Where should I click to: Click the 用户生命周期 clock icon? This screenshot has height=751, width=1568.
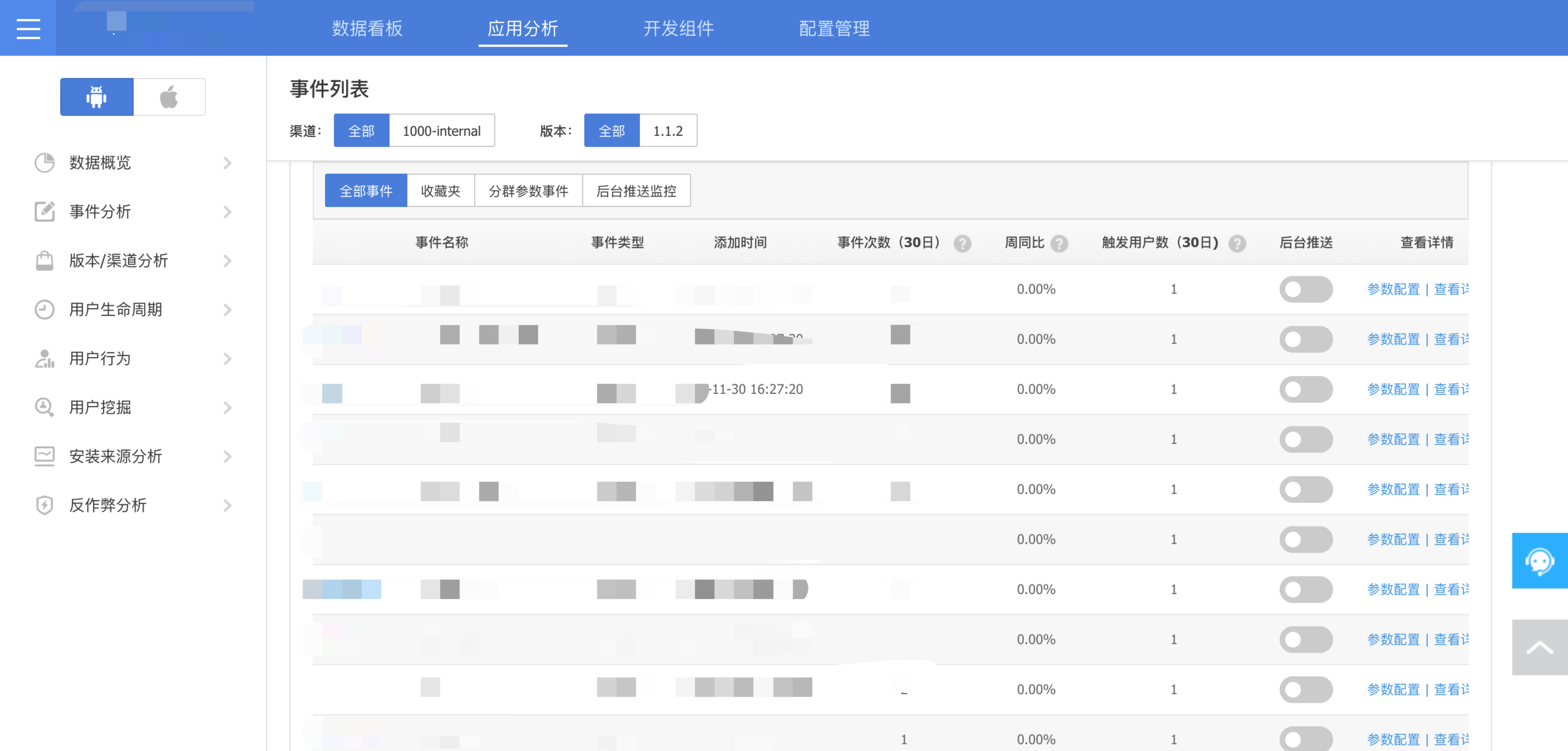coord(45,310)
